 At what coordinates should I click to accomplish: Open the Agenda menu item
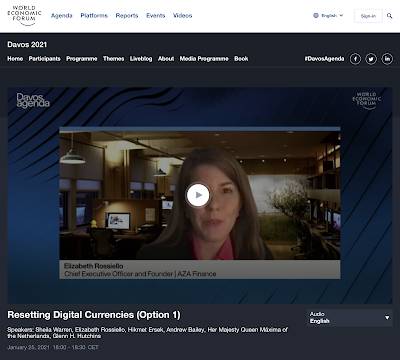pos(62,15)
